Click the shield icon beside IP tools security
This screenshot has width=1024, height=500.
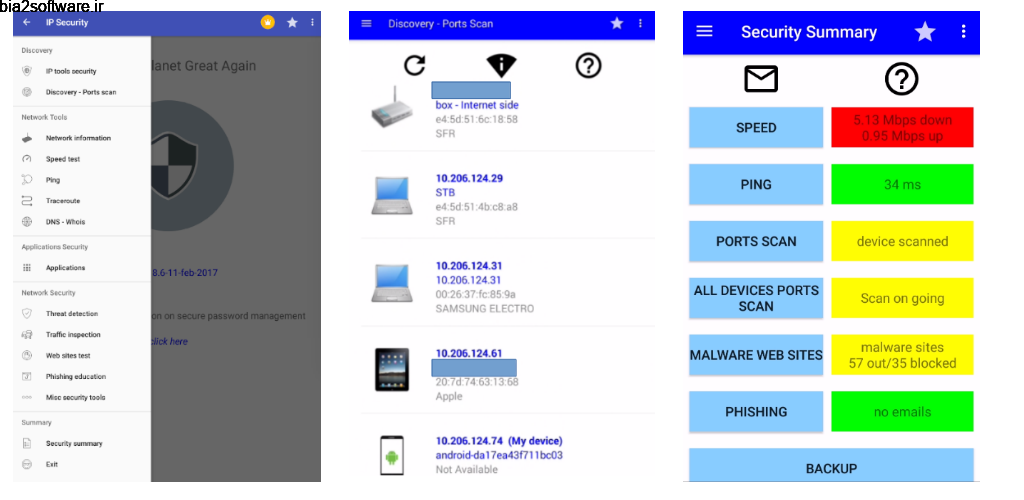[27, 71]
